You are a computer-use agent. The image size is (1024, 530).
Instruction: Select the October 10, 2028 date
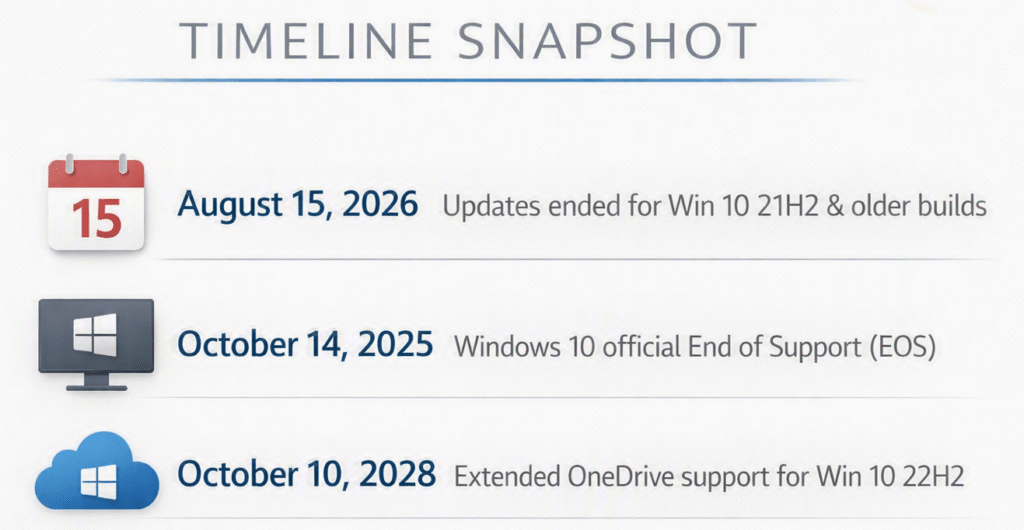tap(306, 475)
